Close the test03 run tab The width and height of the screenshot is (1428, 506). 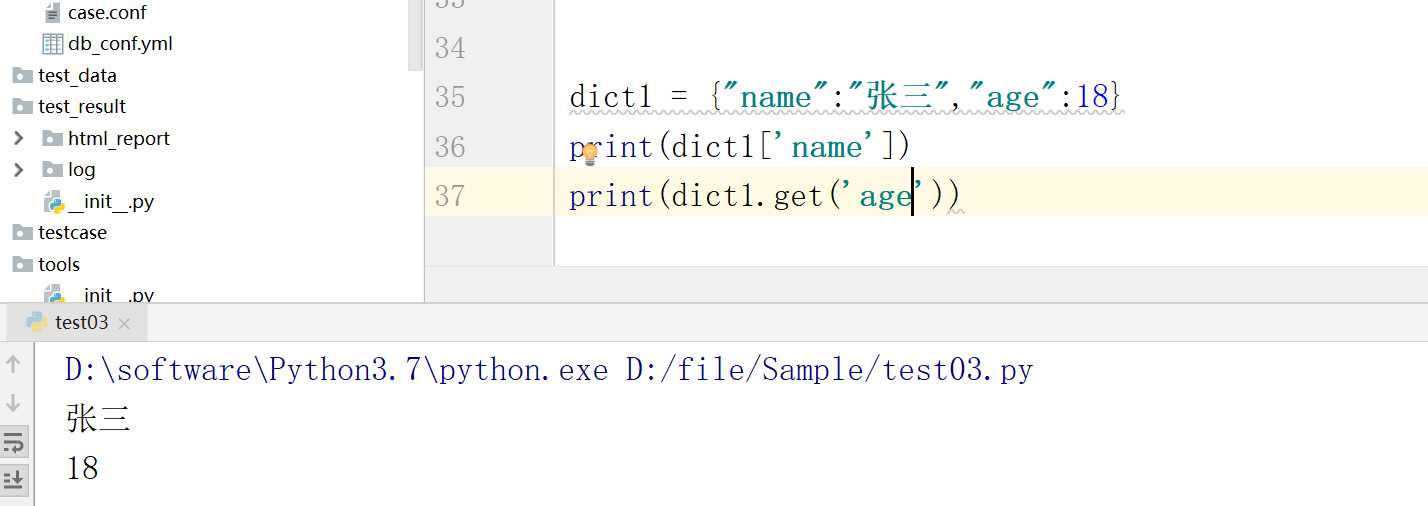click(124, 324)
